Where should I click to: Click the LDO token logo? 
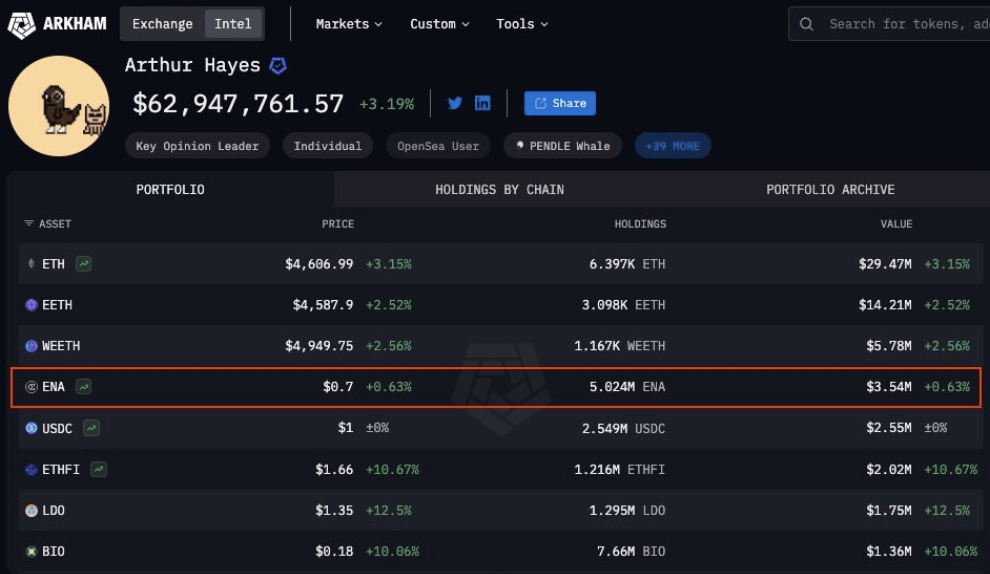tap(31, 510)
